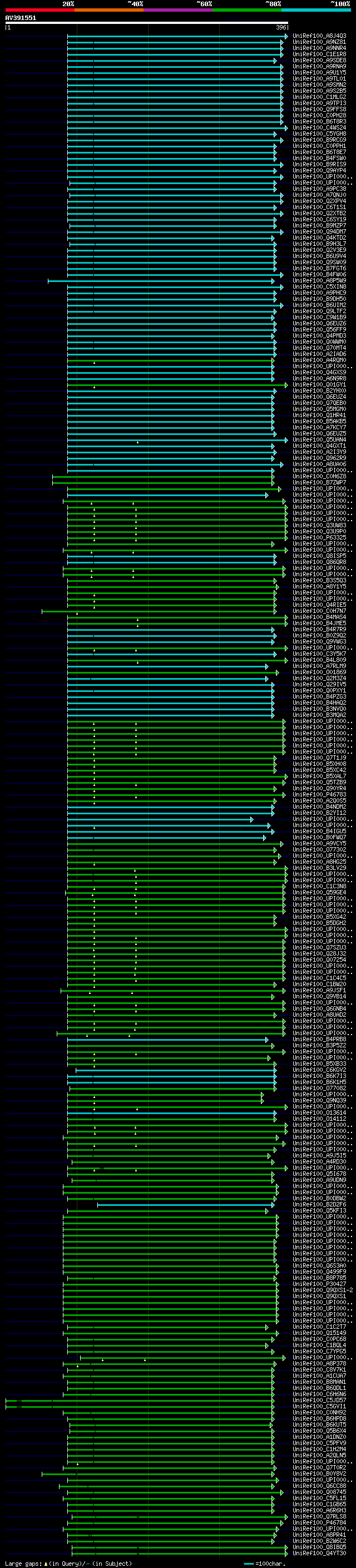The image size is (356, 1568).
Task: Select the UniRef100_A9PC38 entry
Action: [x=319, y=189]
